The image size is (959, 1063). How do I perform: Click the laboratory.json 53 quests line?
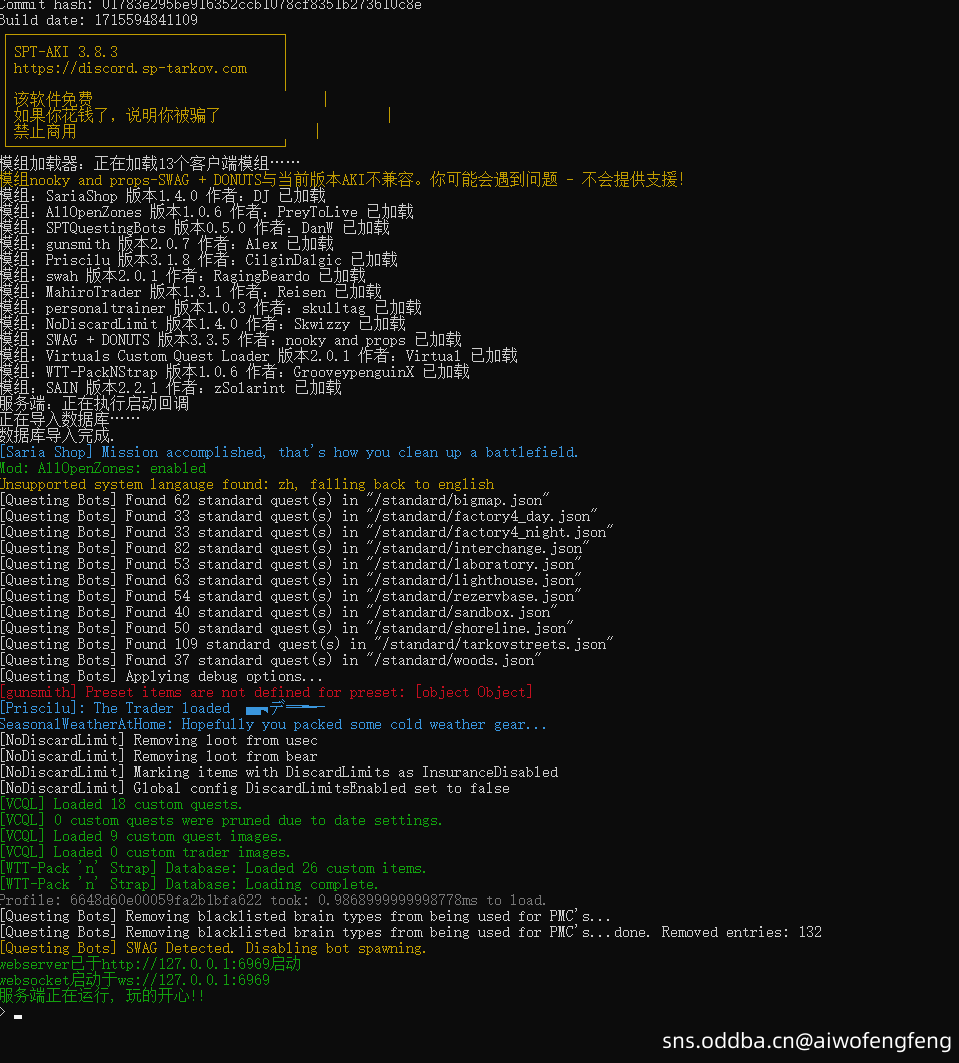pyautogui.click(x=291, y=564)
